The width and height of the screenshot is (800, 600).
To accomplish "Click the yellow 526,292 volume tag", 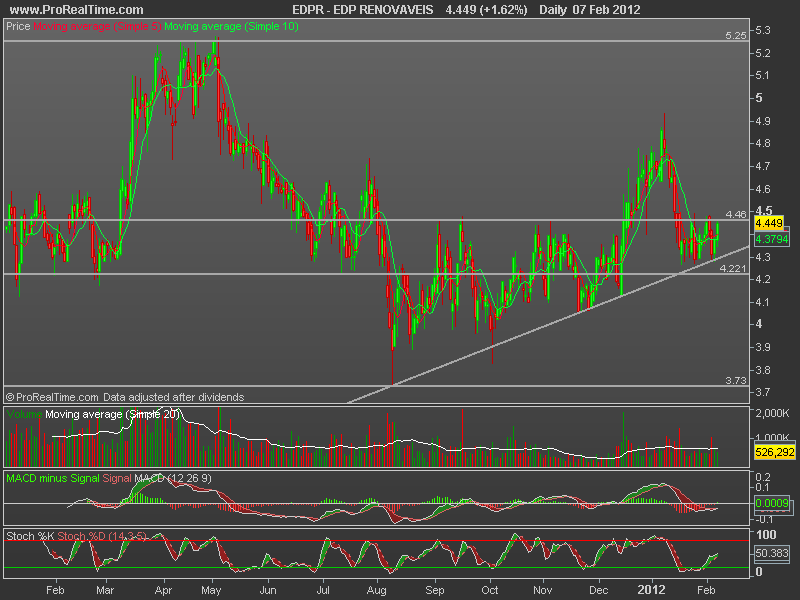I will (x=774, y=452).
